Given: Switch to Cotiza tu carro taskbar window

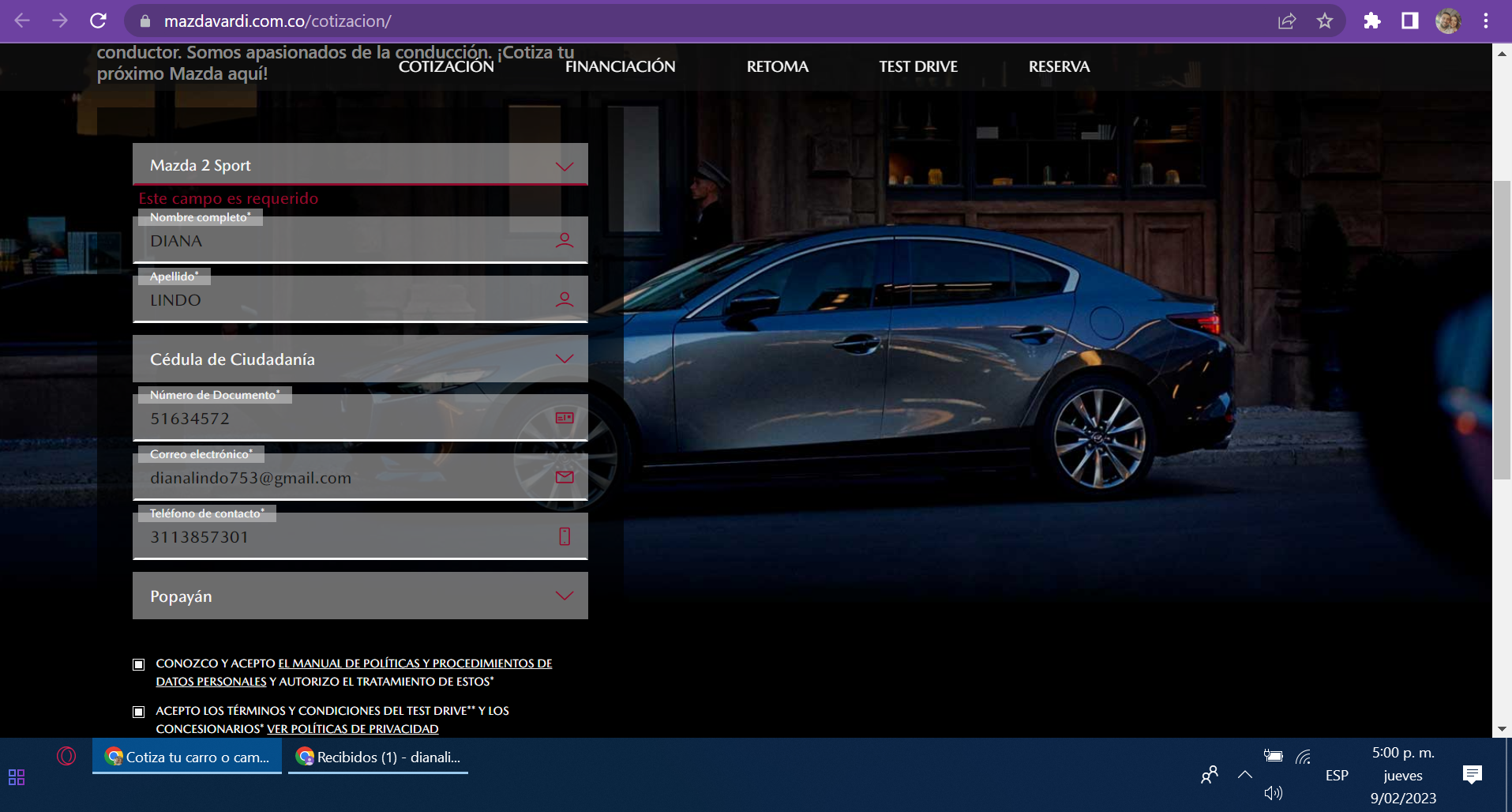Looking at the screenshot, I should pyautogui.click(x=187, y=757).
